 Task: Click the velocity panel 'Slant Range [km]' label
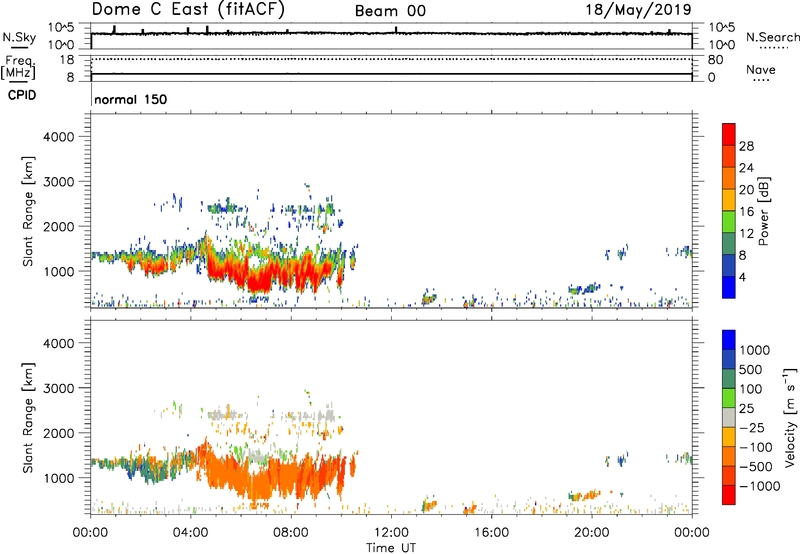pos(28,417)
